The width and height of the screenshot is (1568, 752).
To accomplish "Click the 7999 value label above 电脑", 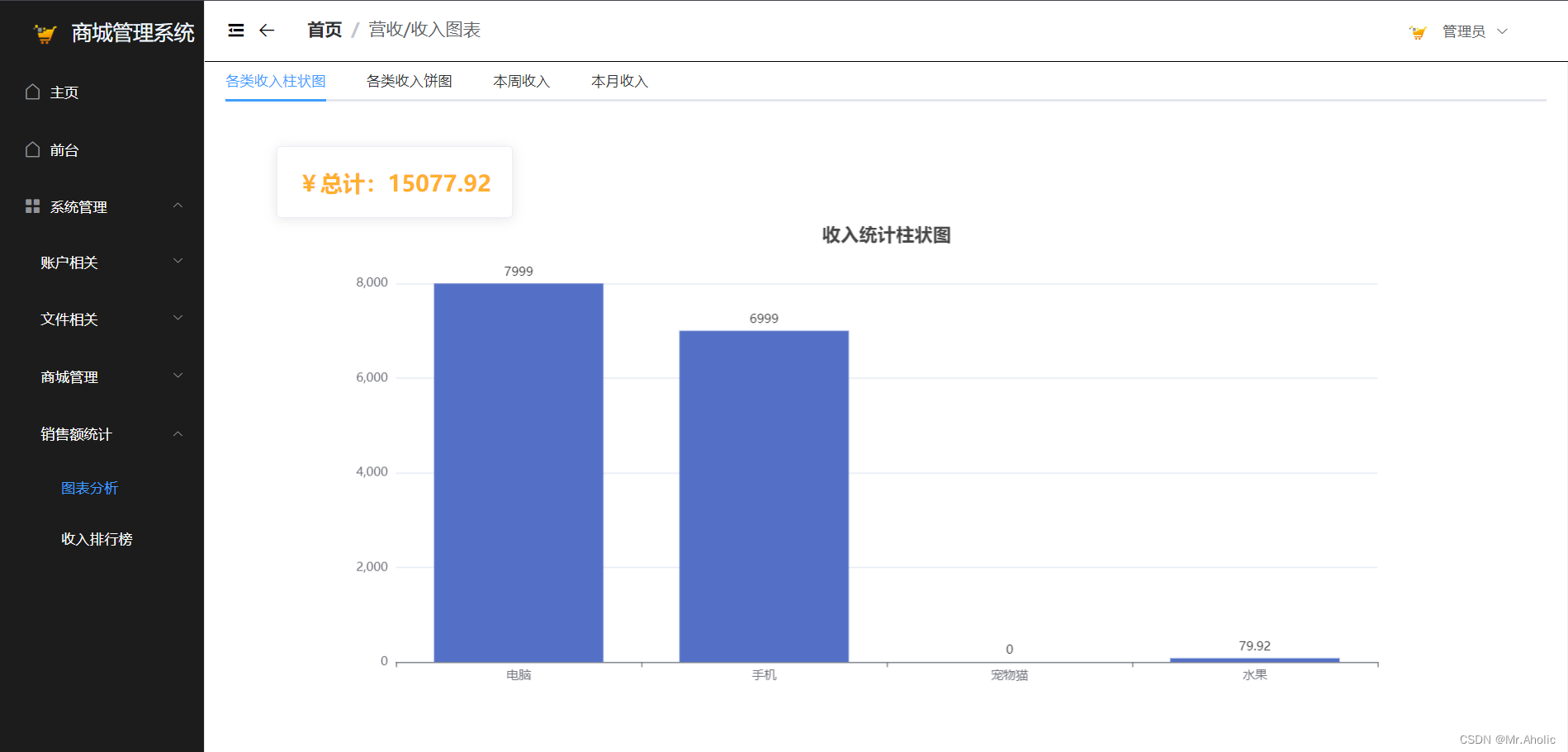I will point(519,271).
